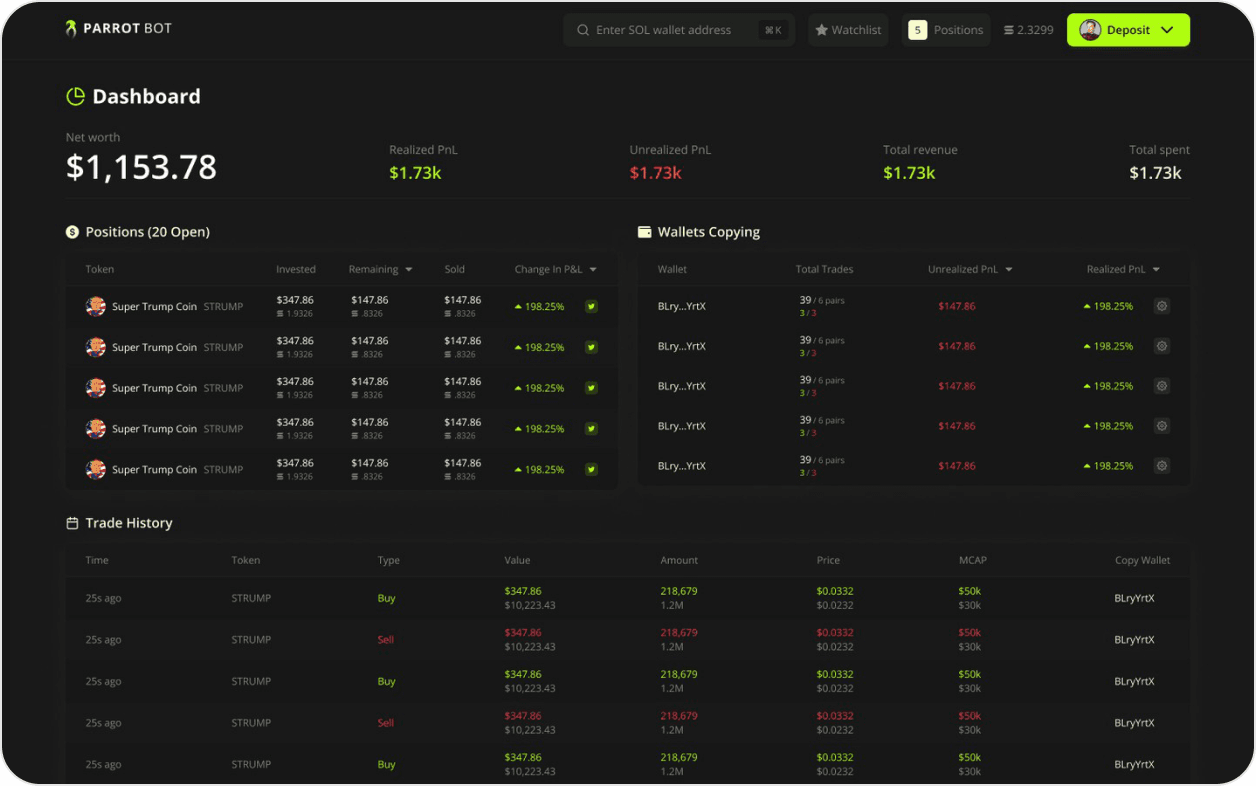Click the Realized PnL summary value
The width and height of the screenshot is (1256, 786).
[415, 173]
